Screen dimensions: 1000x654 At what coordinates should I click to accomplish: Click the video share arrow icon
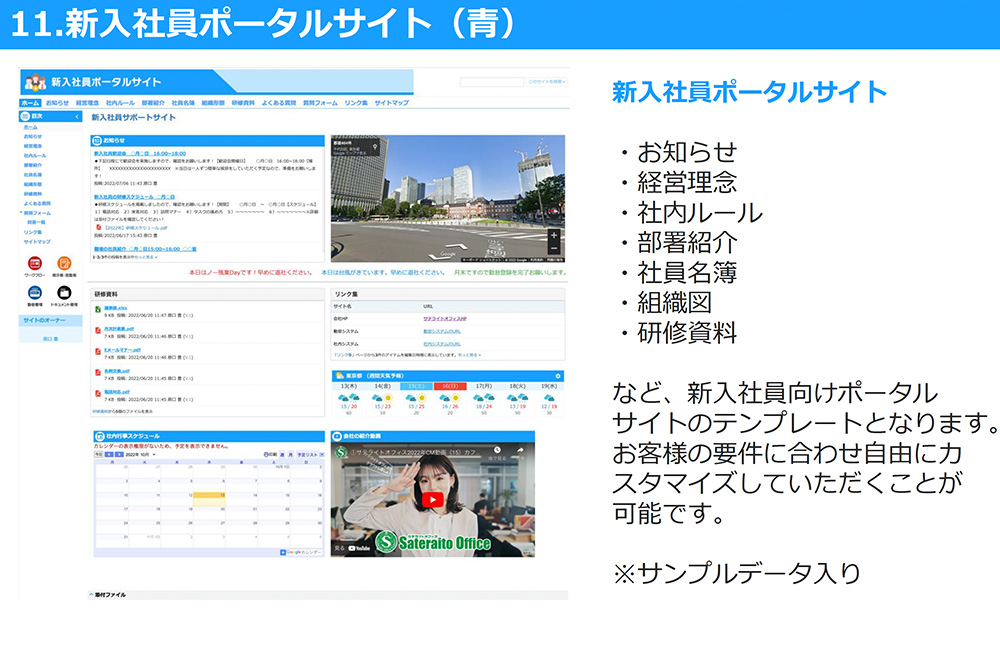[x=520, y=450]
